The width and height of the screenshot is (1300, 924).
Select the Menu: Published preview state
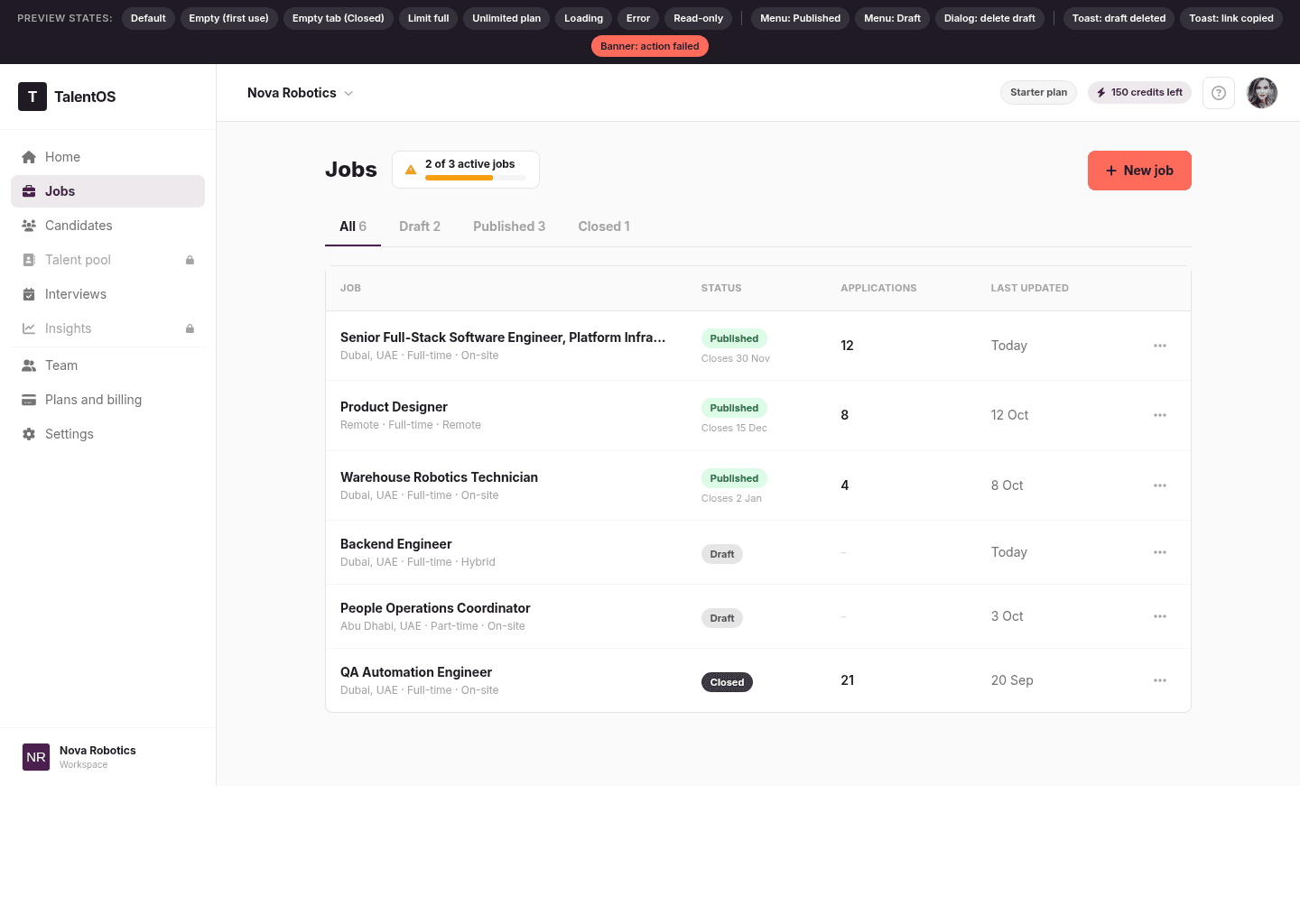[800, 18]
